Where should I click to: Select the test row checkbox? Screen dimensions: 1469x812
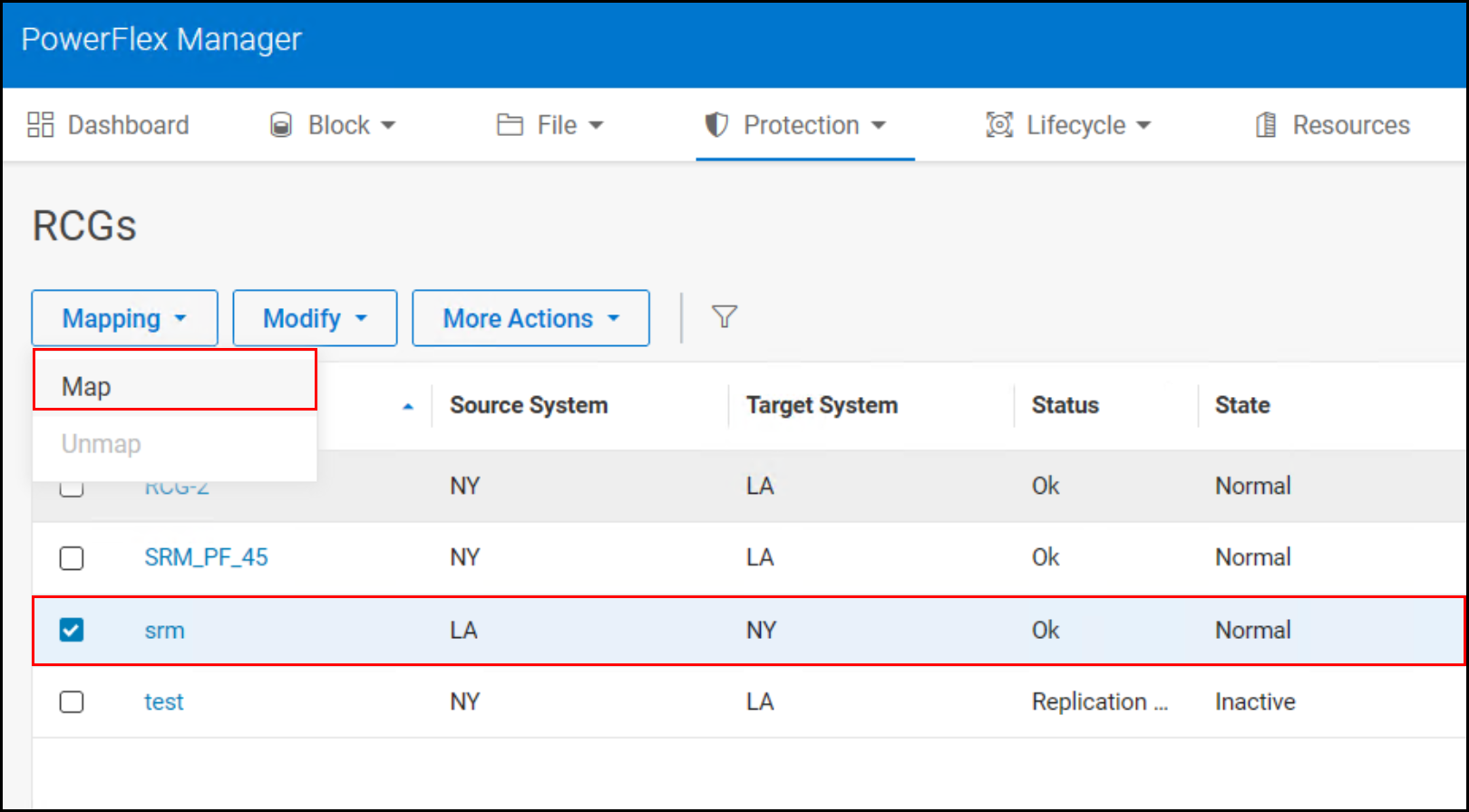click(x=72, y=701)
